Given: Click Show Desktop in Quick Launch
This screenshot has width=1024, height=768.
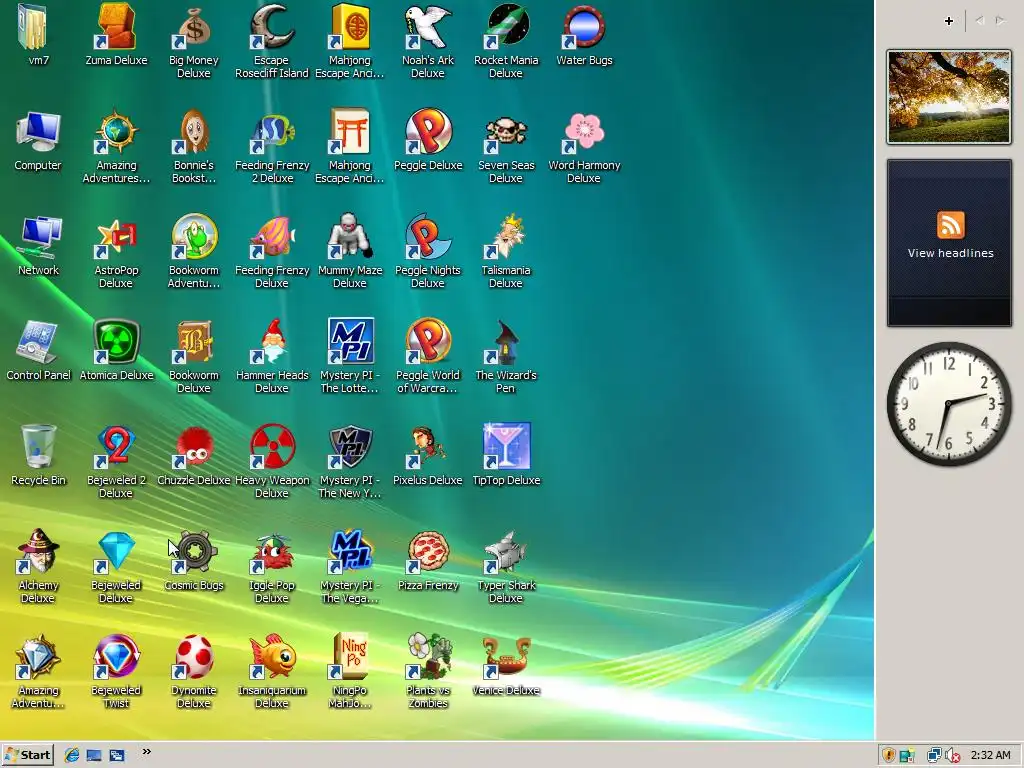Looking at the screenshot, I should [x=94, y=755].
